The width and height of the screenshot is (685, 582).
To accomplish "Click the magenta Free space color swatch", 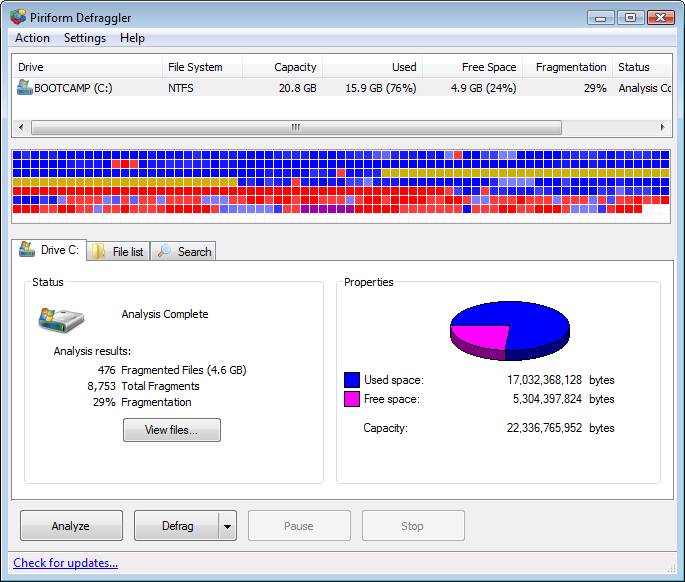I will click(x=352, y=399).
